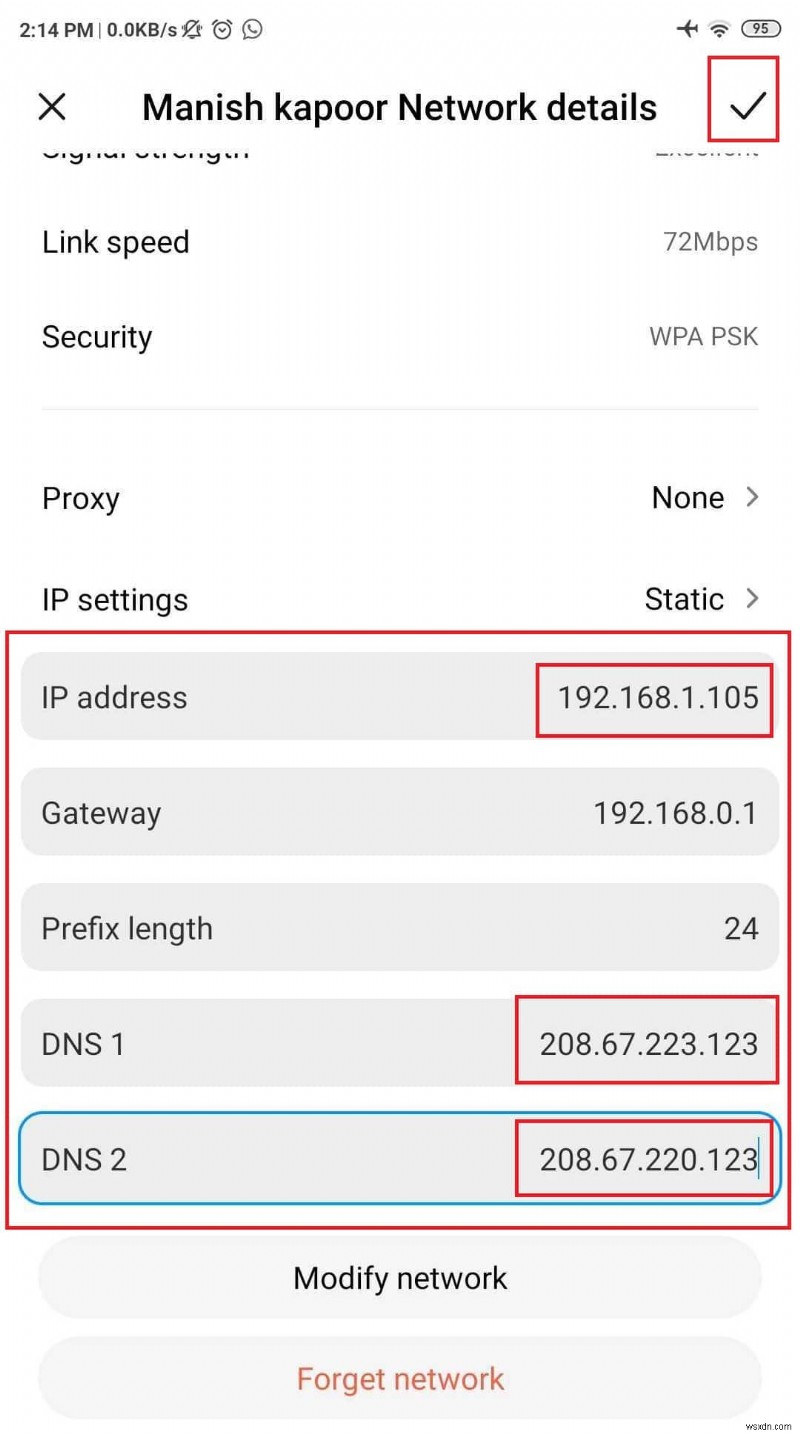Tap the airplane mode icon in status bar
Viewport: 800px width, 1434px height.
click(x=687, y=30)
